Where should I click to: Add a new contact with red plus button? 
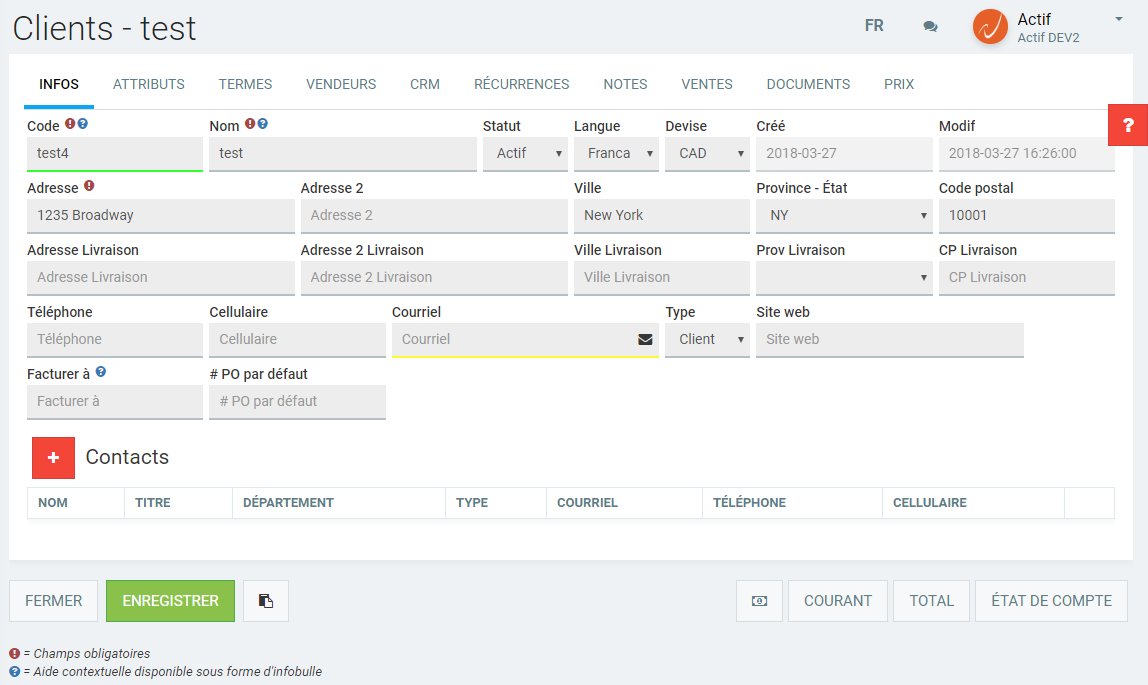point(54,458)
